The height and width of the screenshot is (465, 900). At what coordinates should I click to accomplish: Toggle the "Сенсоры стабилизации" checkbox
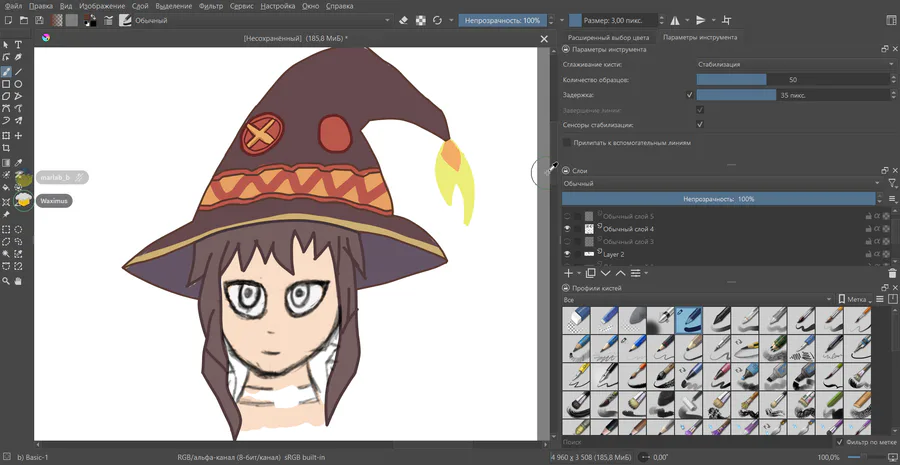[700, 125]
